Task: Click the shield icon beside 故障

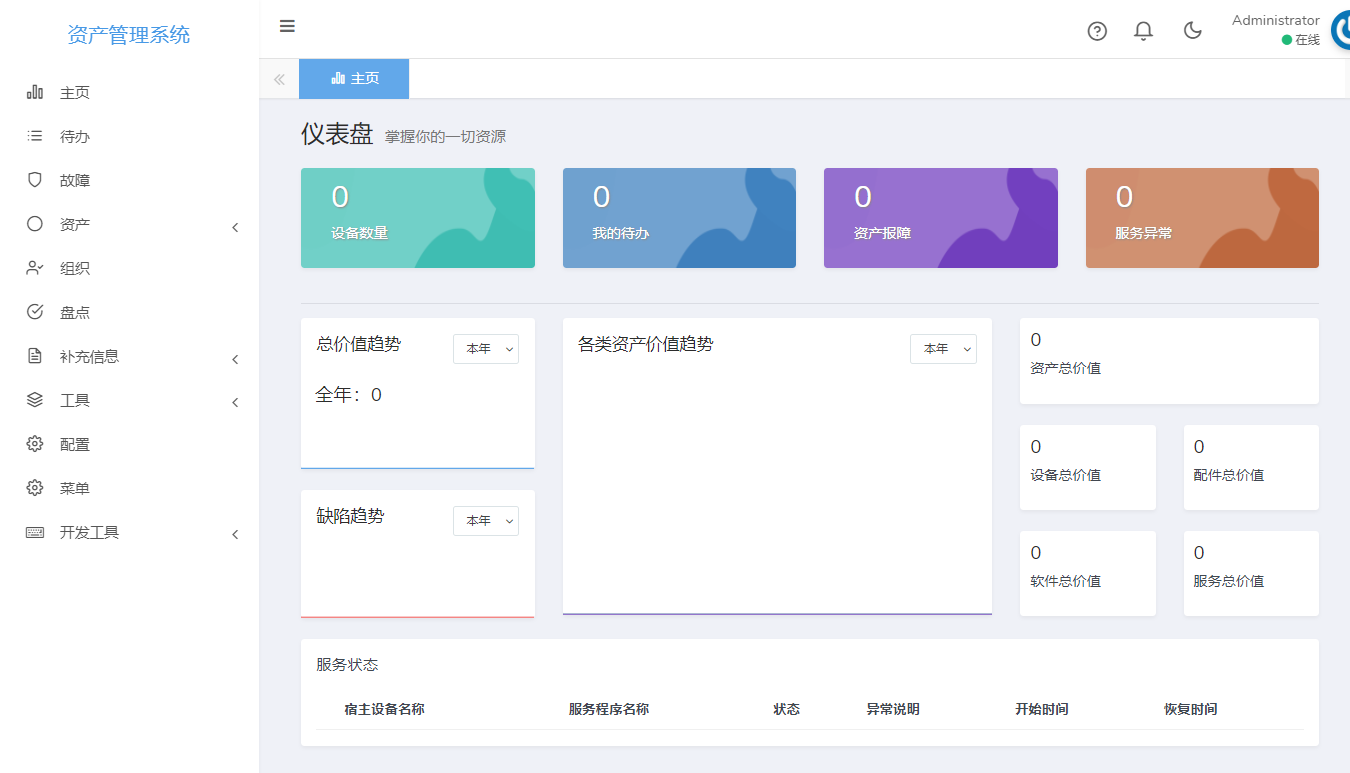Action: click(x=34, y=180)
